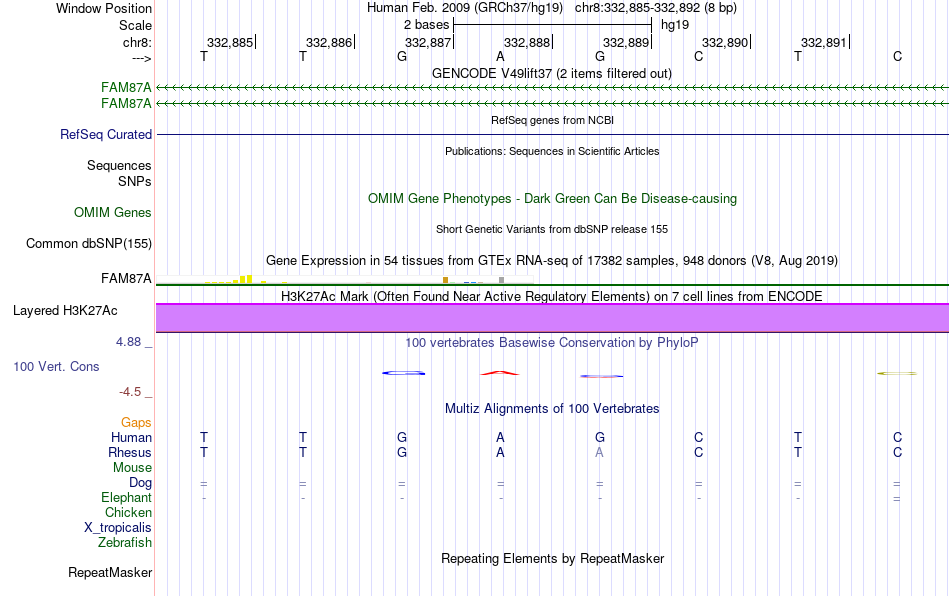Click the first FAM87A GENCODE track label
The width and height of the screenshot is (950, 596).
coord(126,88)
